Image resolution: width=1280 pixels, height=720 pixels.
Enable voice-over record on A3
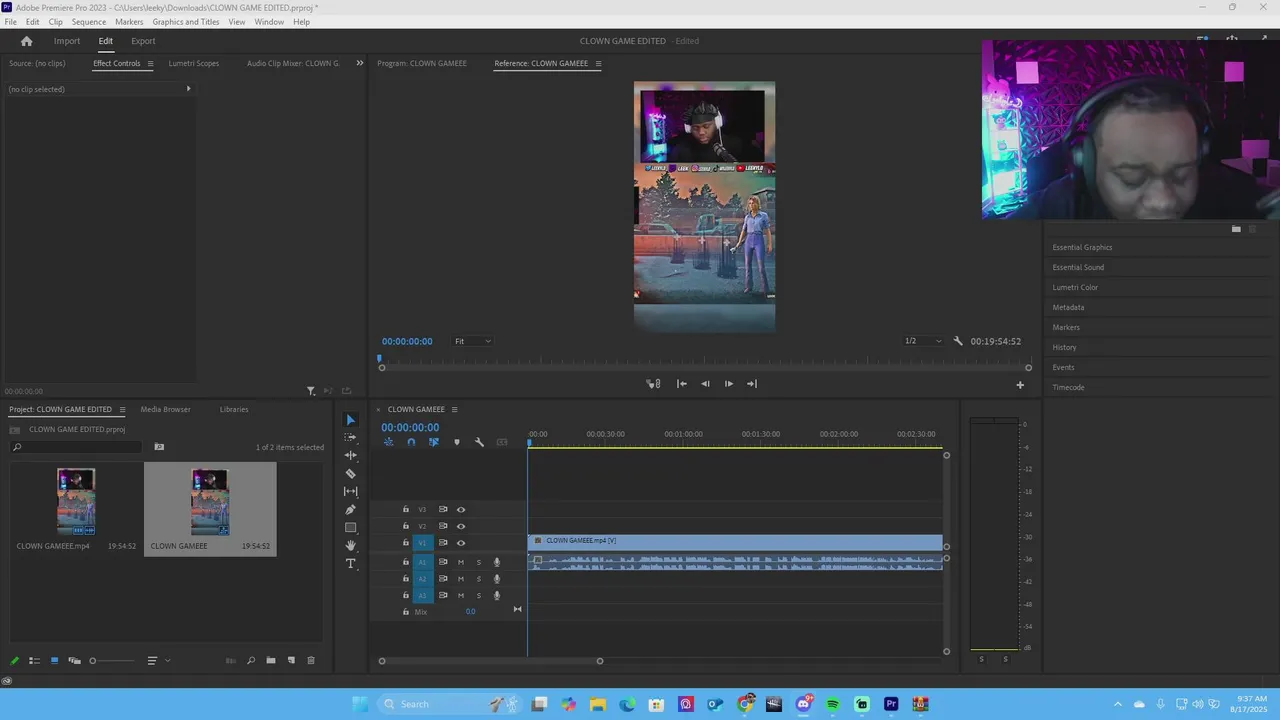pyautogui.click(x=497, y=596)
